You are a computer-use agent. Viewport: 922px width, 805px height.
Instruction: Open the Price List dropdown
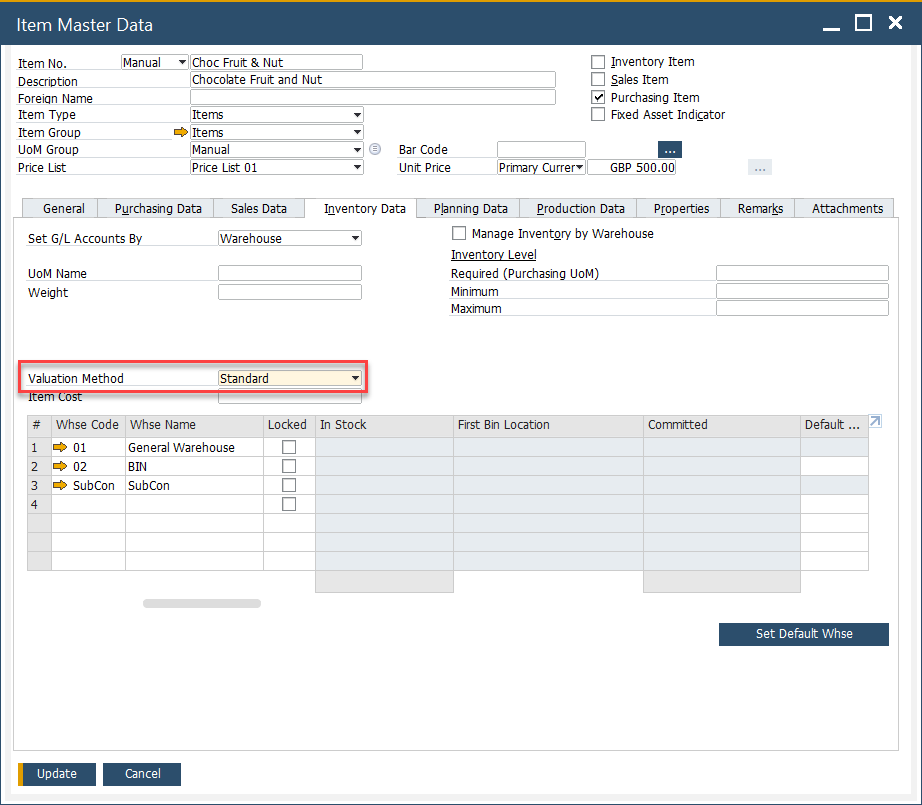point(357,168)
